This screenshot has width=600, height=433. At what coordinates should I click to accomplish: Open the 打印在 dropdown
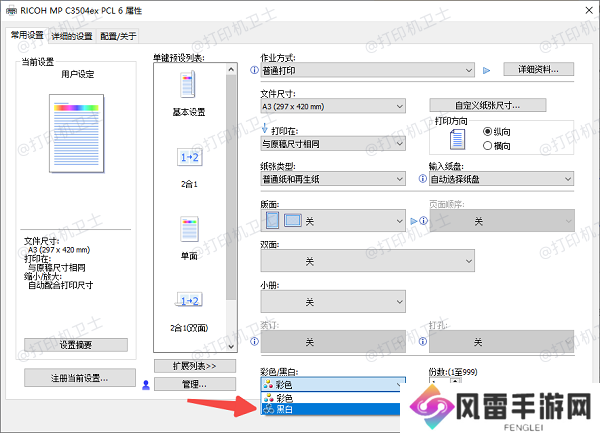(x=333, y=144)
